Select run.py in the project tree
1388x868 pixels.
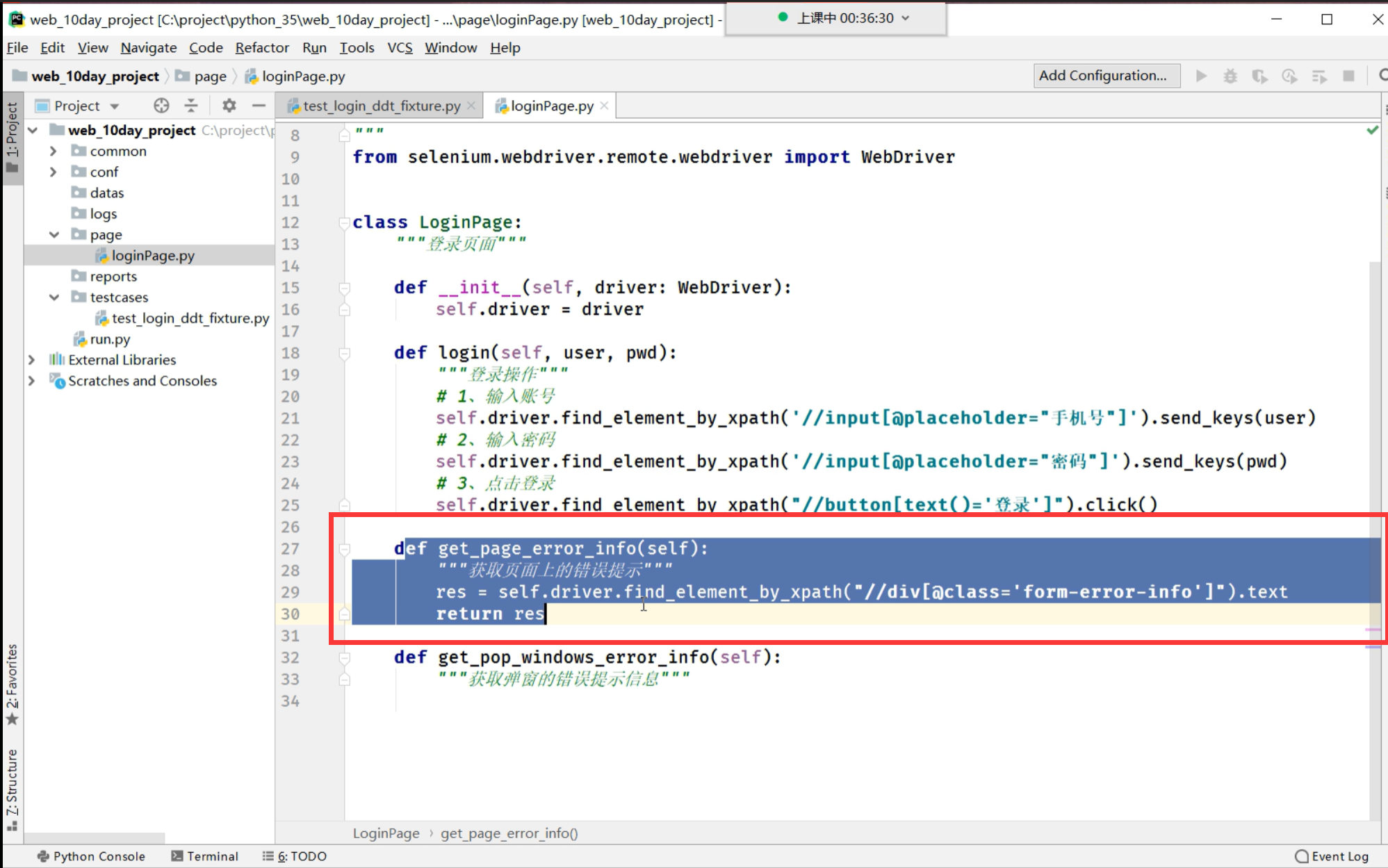click(x=110, y=339)
